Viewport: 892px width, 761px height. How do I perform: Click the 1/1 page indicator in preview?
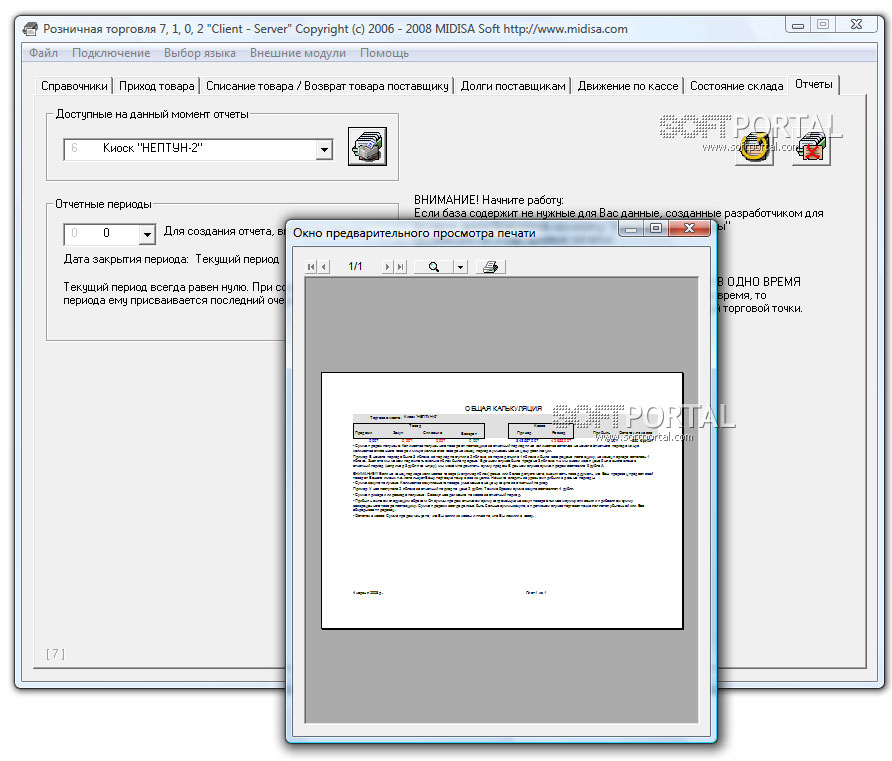[x=355, y=266]
